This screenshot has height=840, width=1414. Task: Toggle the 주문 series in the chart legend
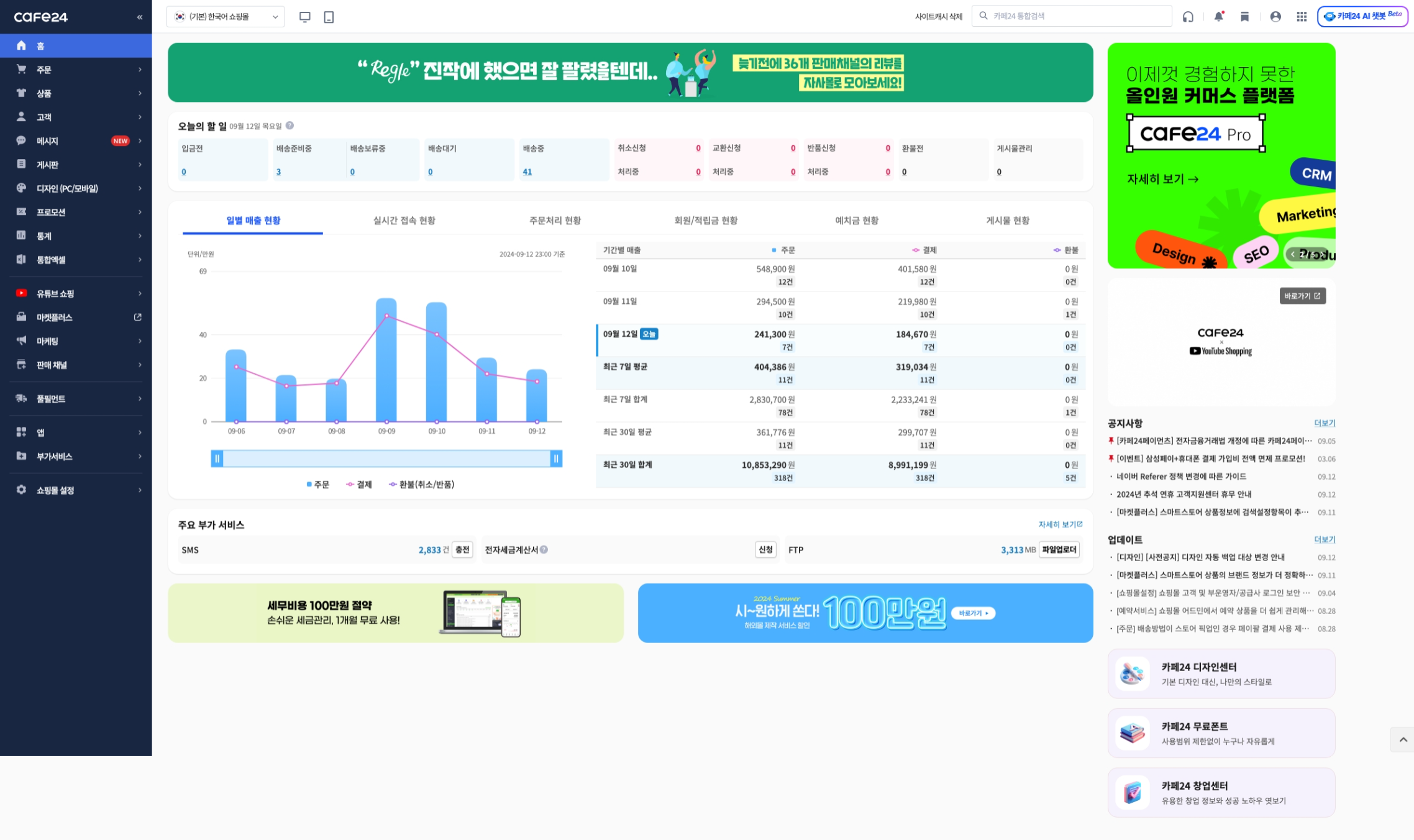(x=318, y=484)
